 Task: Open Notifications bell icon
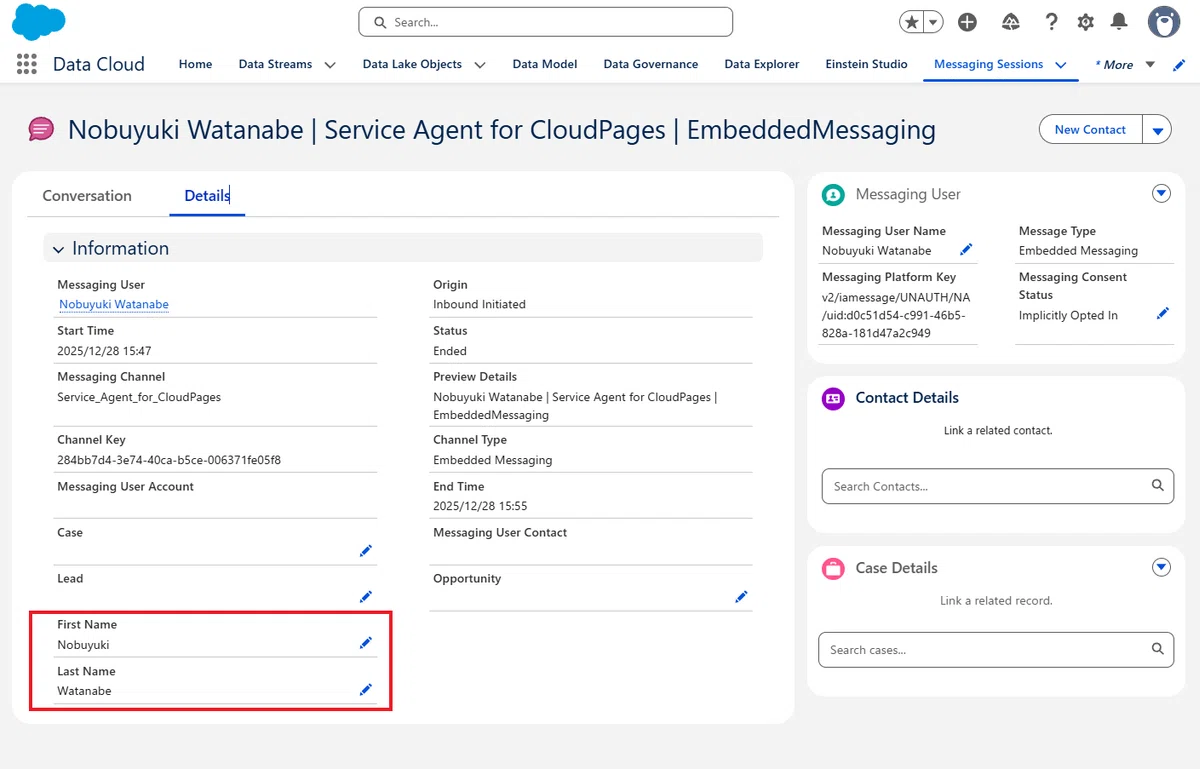[x=1119, y=22]
